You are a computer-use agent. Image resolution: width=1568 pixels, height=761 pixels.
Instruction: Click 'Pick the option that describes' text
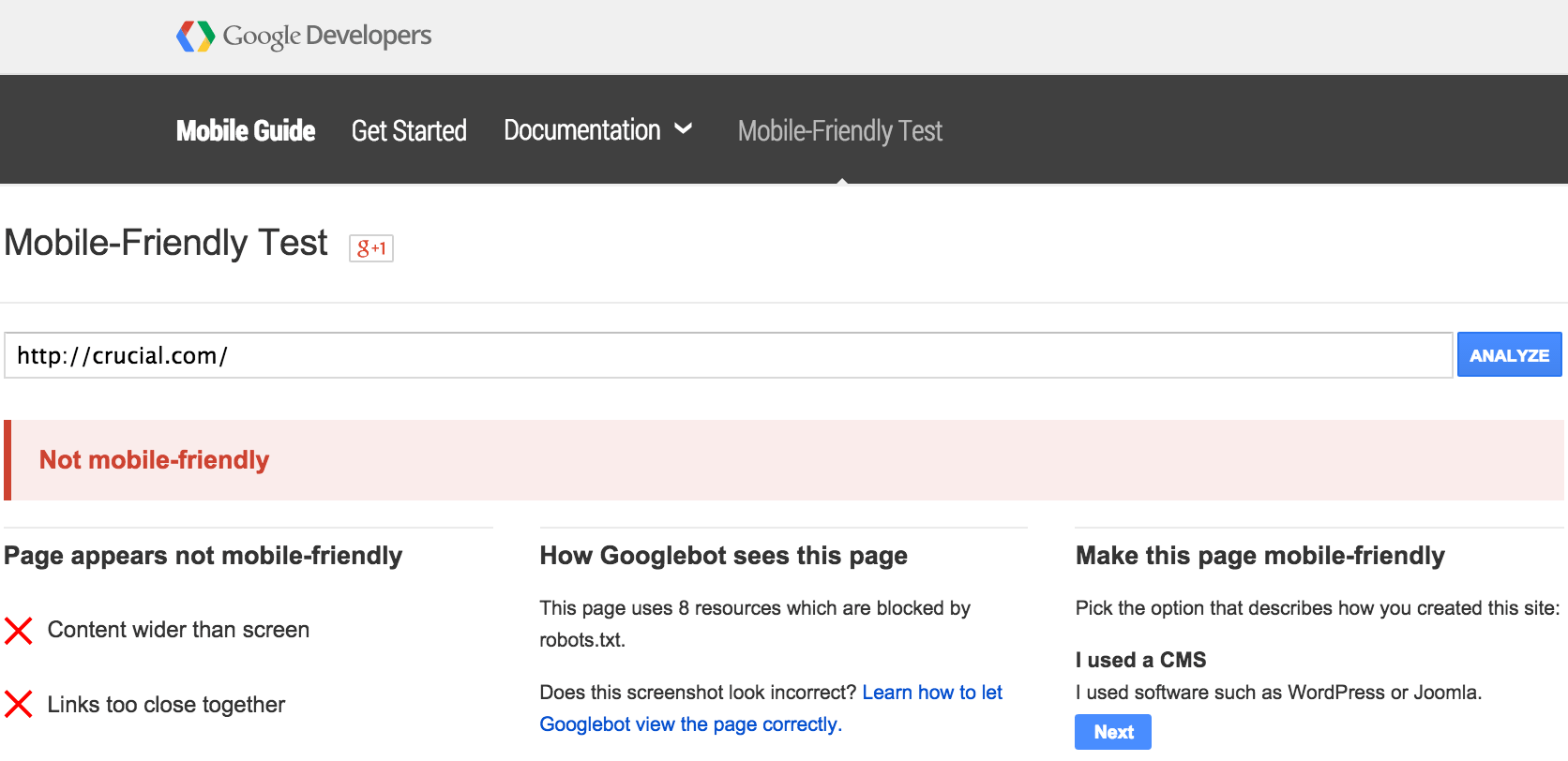coord(1318,608)
